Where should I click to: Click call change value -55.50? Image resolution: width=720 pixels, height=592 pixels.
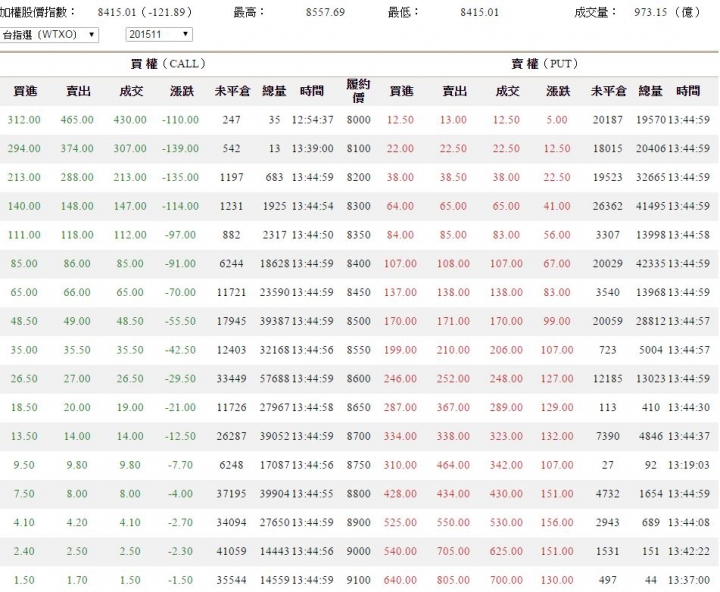point(180,321)
